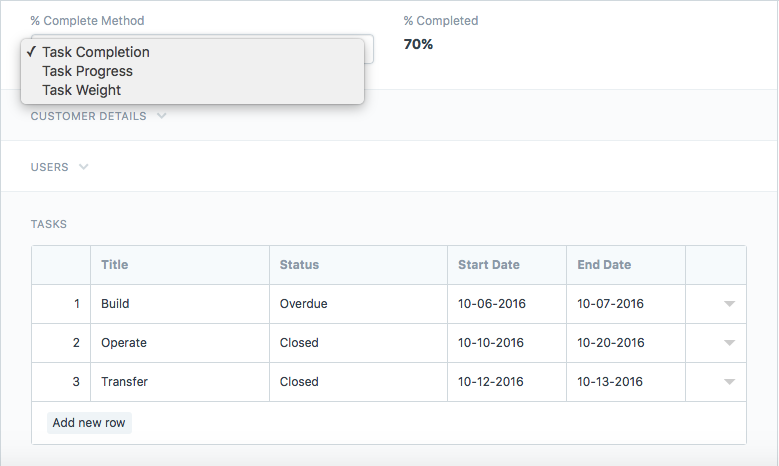Open the Operate row dropdown arrow

coord(729,343)
